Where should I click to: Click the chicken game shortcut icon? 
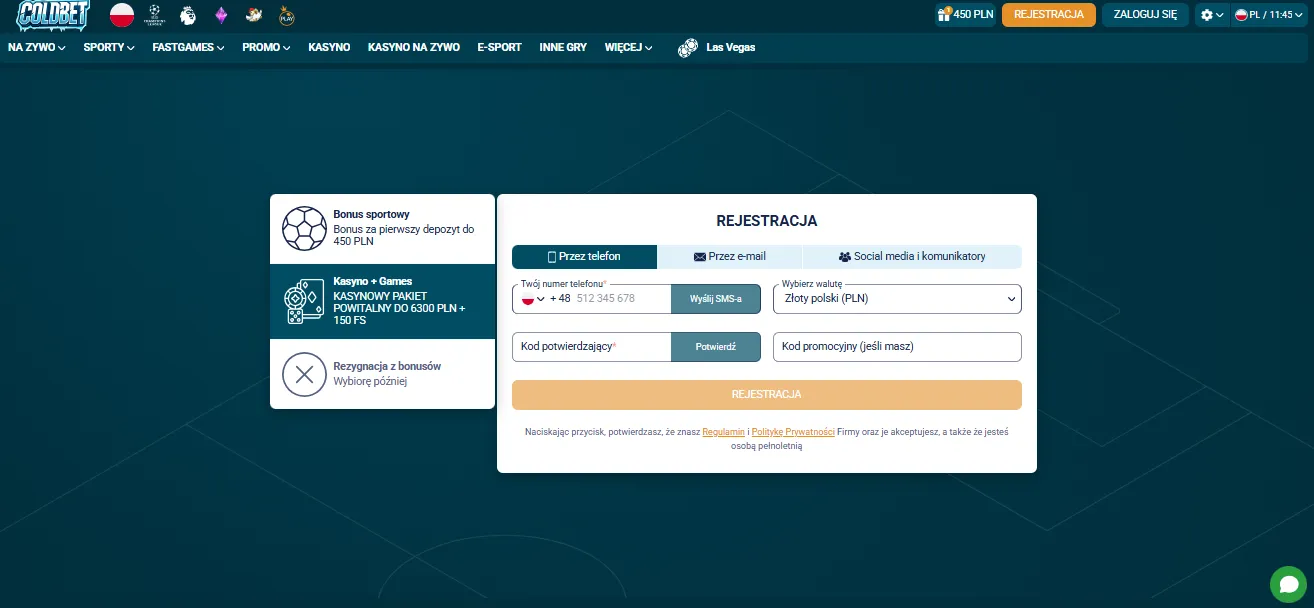pyautogui.click(x=254, y=15)
